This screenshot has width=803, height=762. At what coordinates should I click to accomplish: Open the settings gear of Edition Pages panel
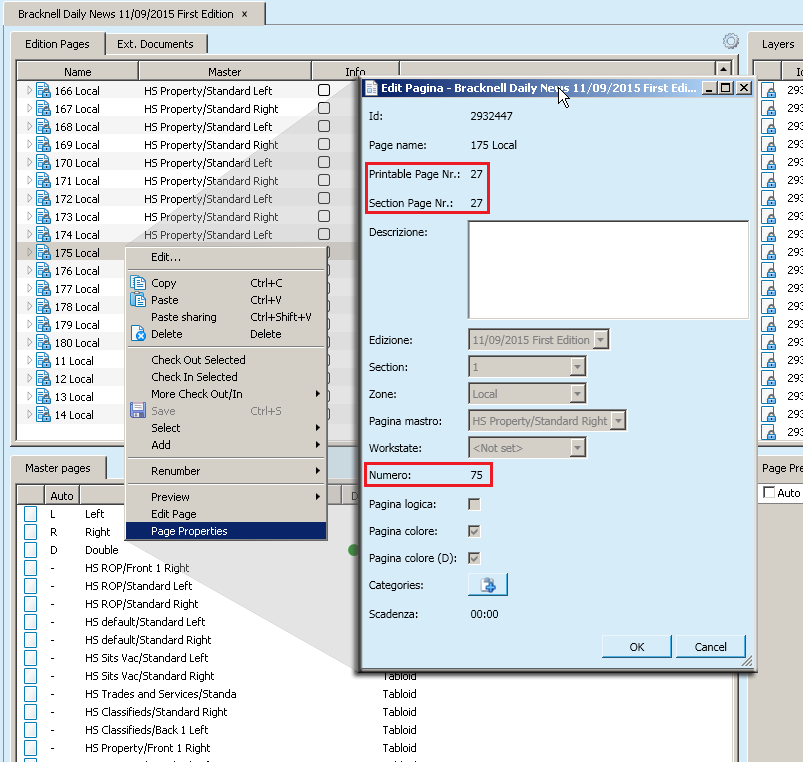pos(731,41)
